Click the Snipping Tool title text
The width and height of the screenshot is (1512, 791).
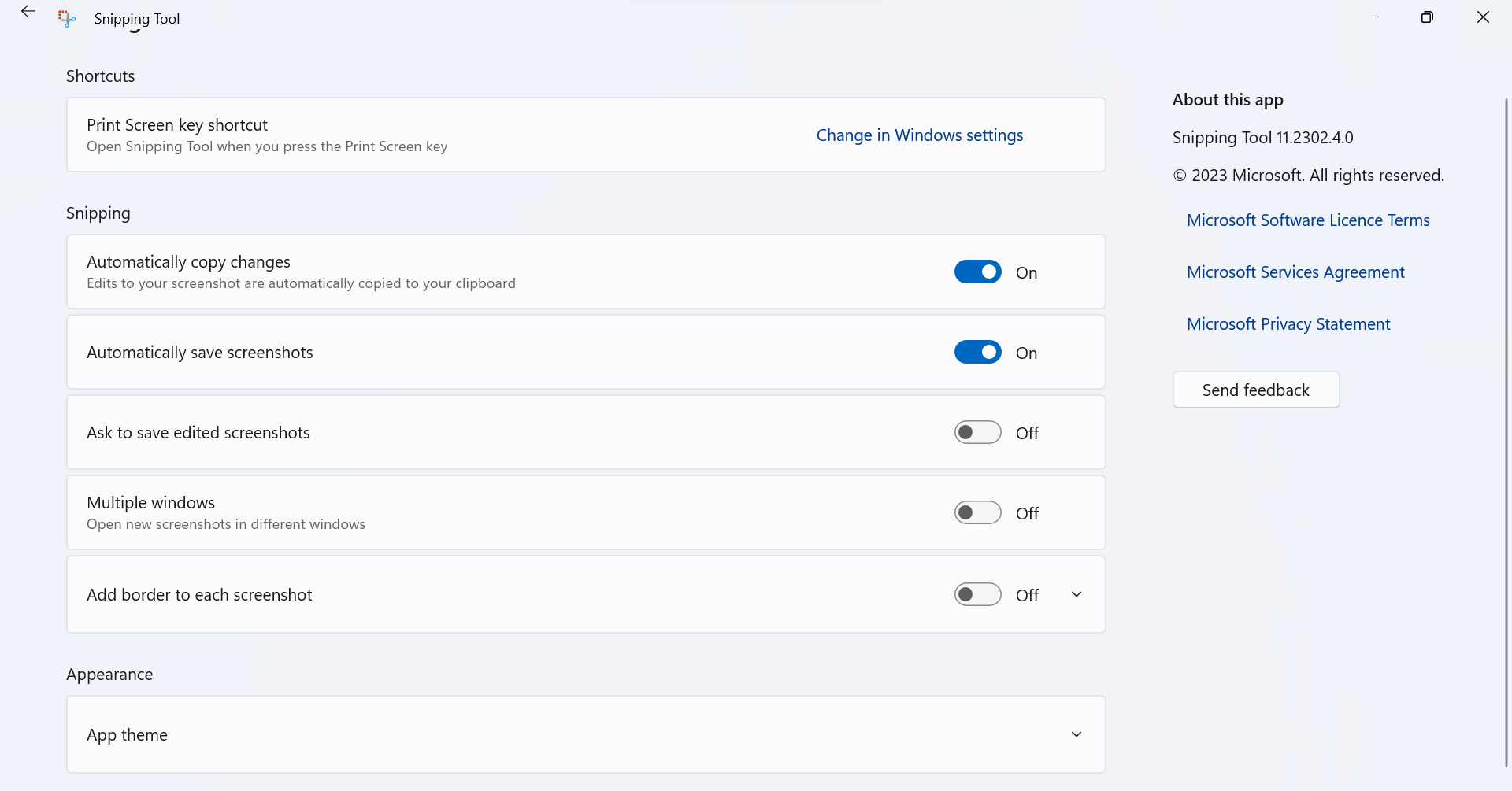[x=136, y=18]
